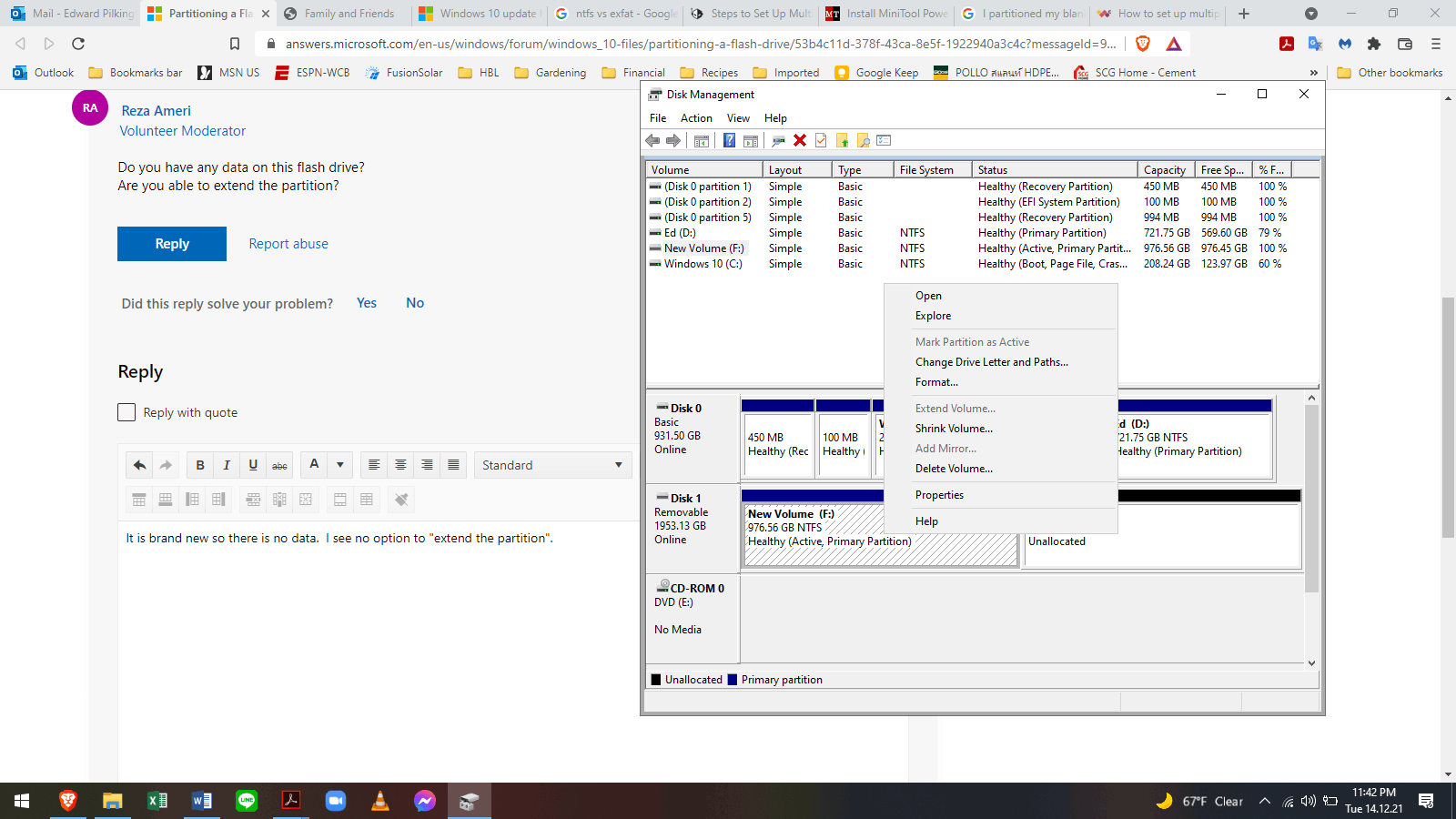1456x819 pixels.
Task: Center align text in reply editor
Action: pyautogui.click(x=400, y=465)
